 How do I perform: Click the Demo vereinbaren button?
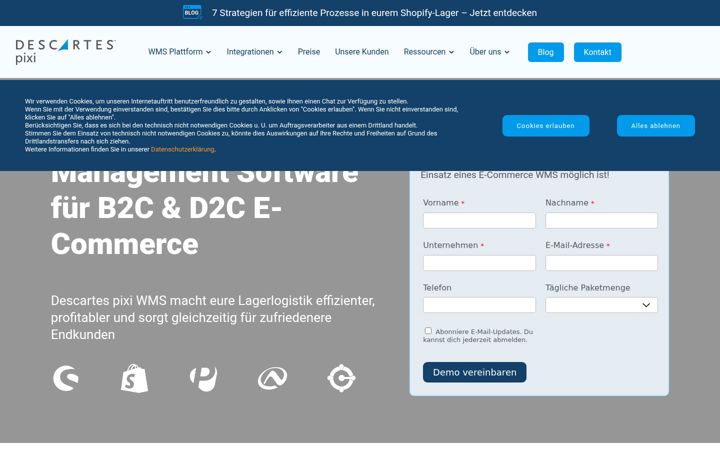coord(475,372)
